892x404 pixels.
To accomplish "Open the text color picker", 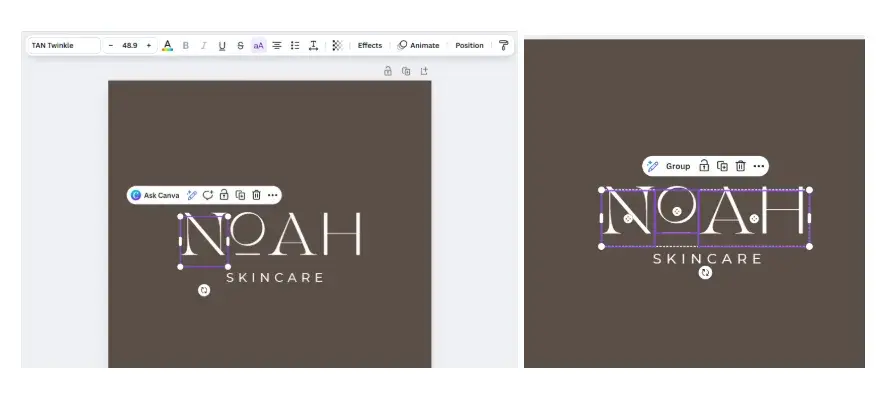I will (167, 46).
